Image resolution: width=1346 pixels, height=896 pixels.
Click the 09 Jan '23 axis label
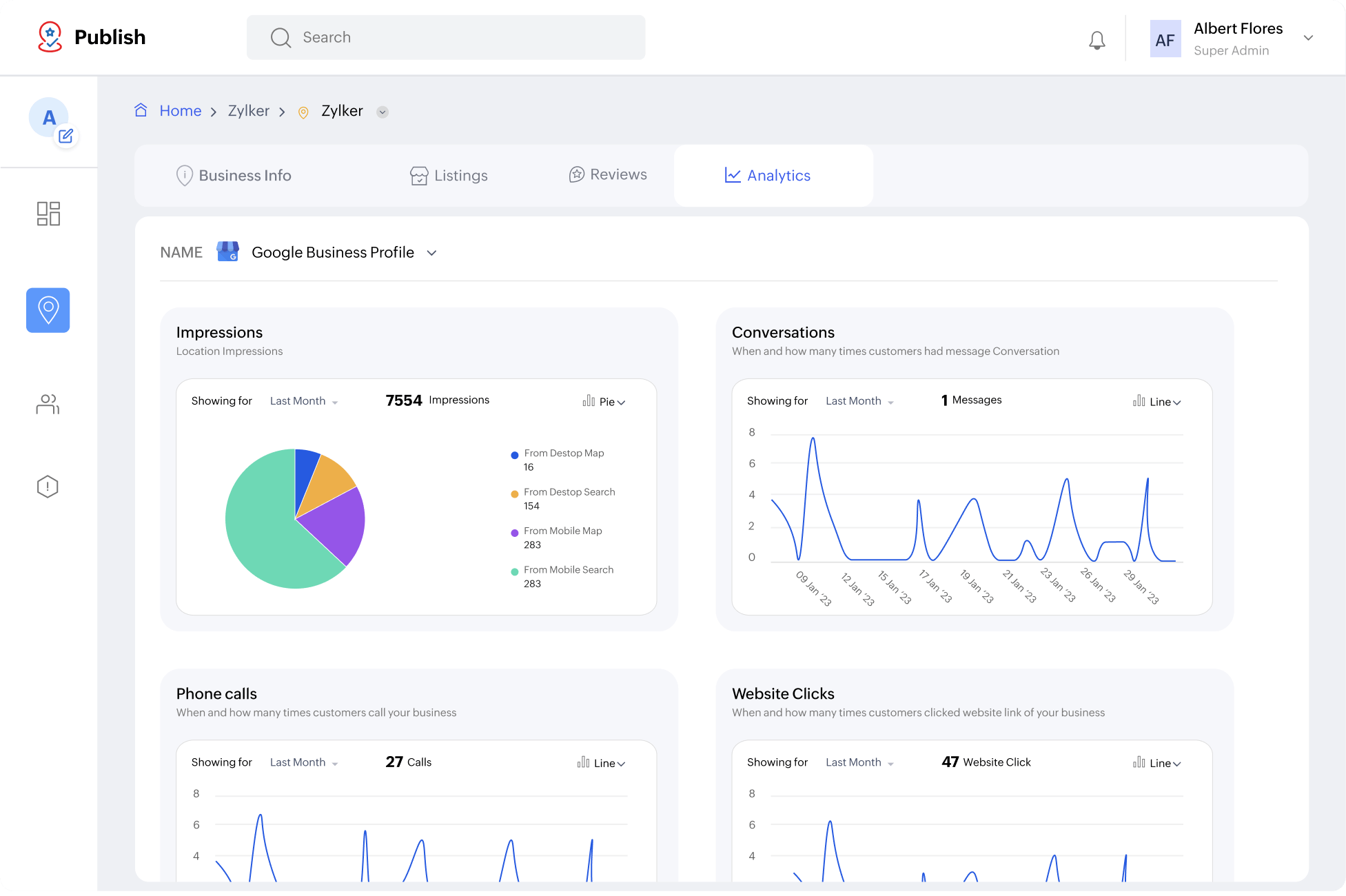coord(814,588)
